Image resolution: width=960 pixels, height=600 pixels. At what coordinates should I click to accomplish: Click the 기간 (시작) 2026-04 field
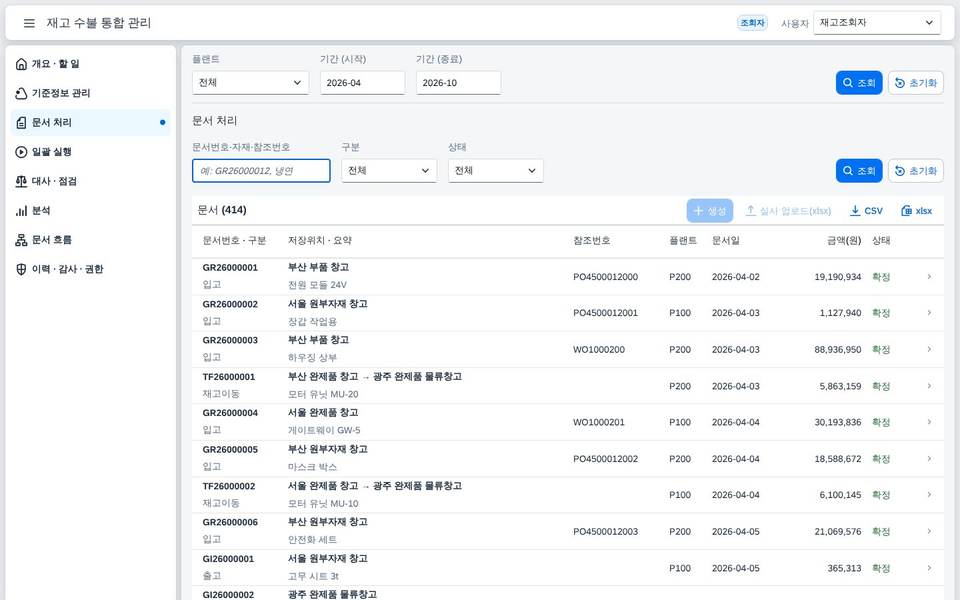(x=362, y=83)
